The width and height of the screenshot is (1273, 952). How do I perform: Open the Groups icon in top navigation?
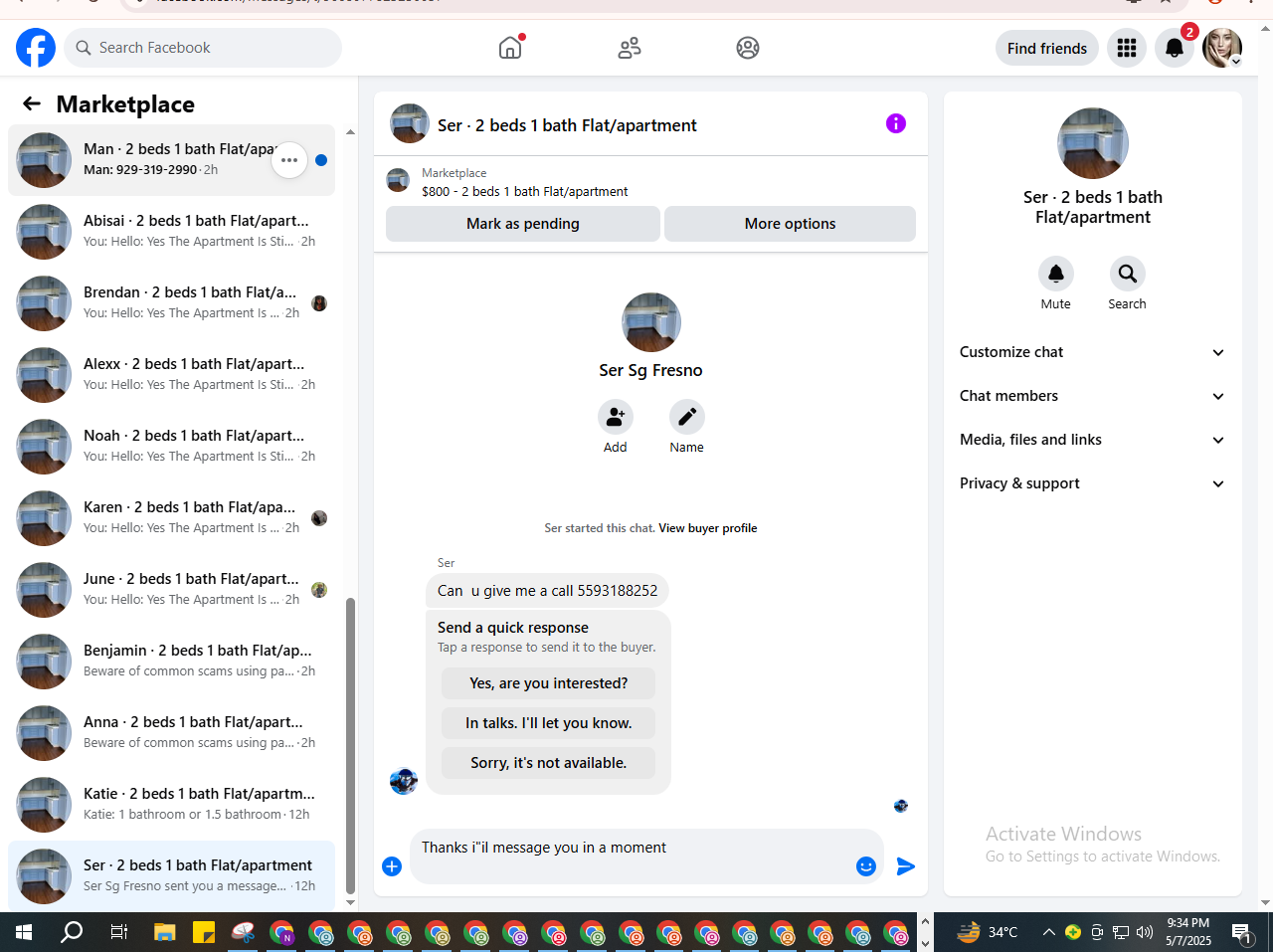(x=748, y=48)
